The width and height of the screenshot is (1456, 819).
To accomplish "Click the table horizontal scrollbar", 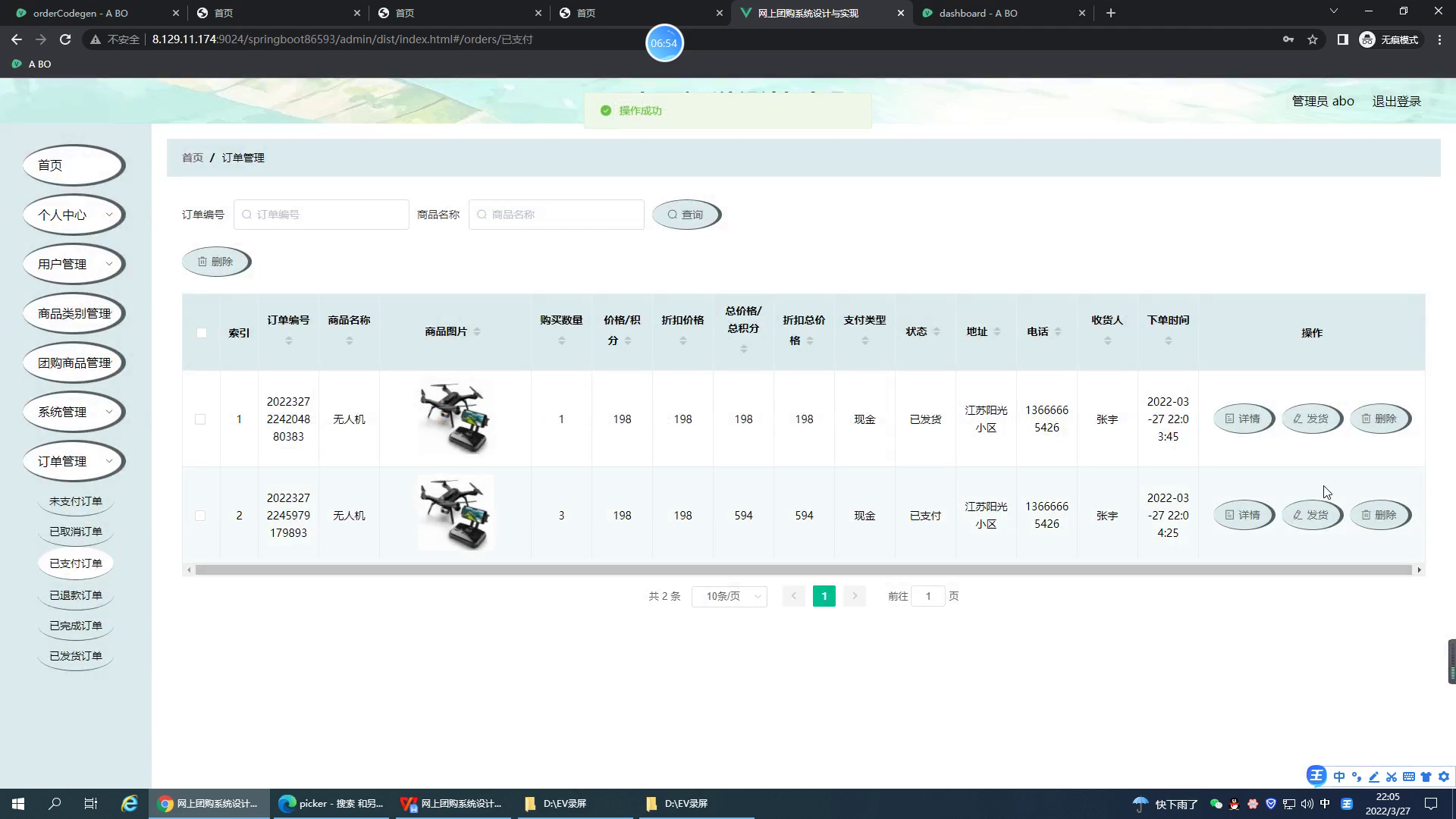I will [x=803, y=570].
